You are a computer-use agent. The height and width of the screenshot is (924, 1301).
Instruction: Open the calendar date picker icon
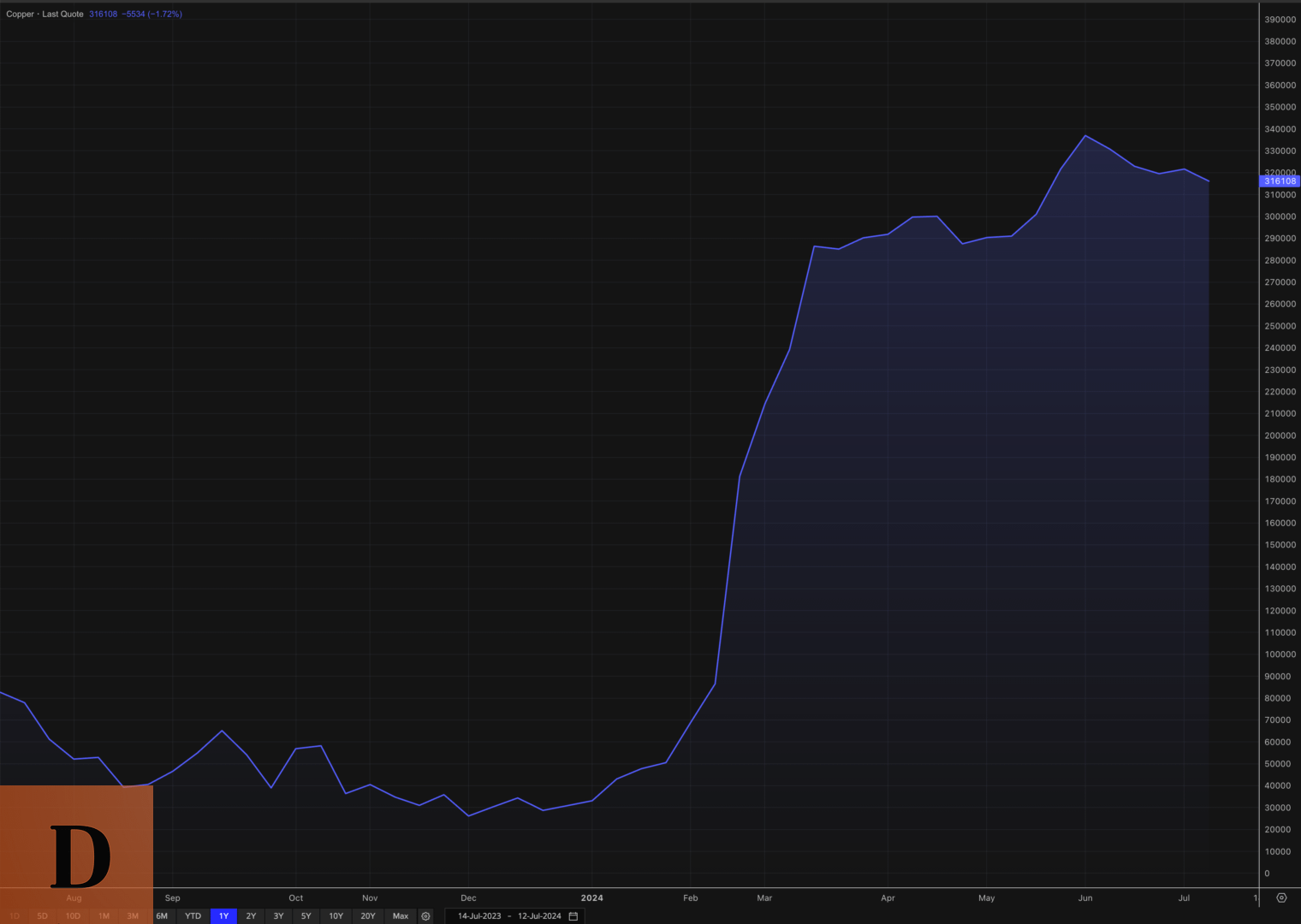coord(573,916)
